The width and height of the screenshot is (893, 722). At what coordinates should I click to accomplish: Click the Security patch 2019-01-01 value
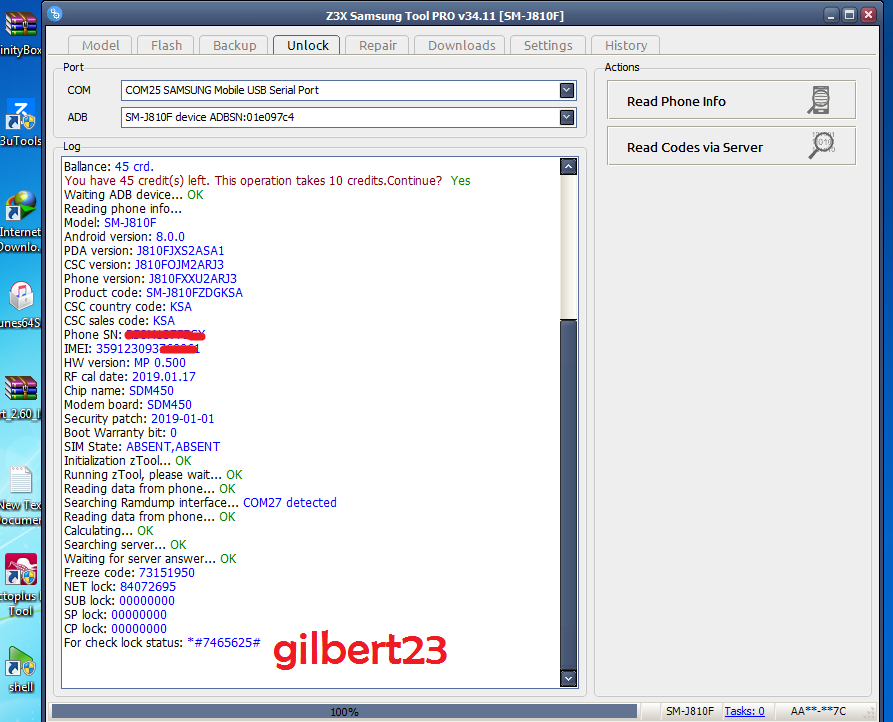click(182, 419)
